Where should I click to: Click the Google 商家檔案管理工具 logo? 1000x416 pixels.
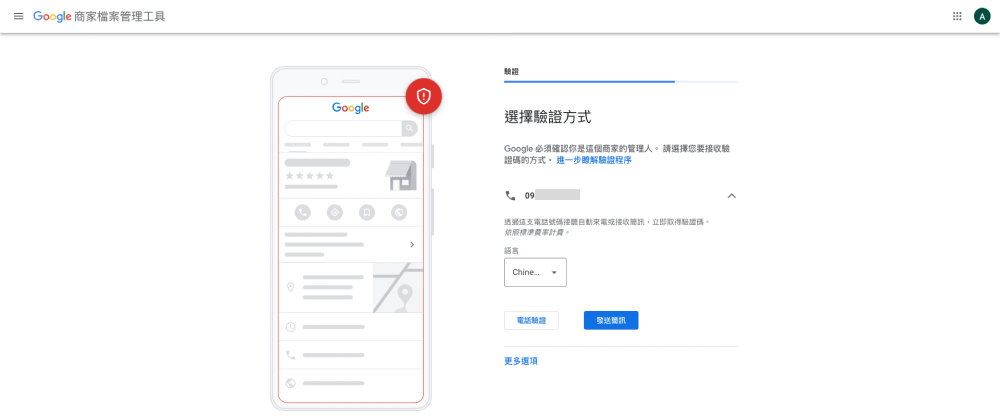point(99,17)
